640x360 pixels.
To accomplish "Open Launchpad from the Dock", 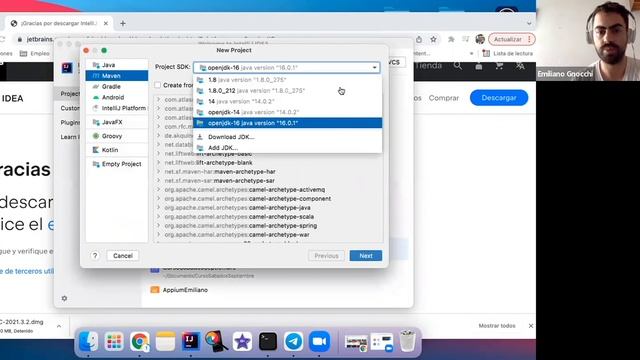I will [114, 341].
